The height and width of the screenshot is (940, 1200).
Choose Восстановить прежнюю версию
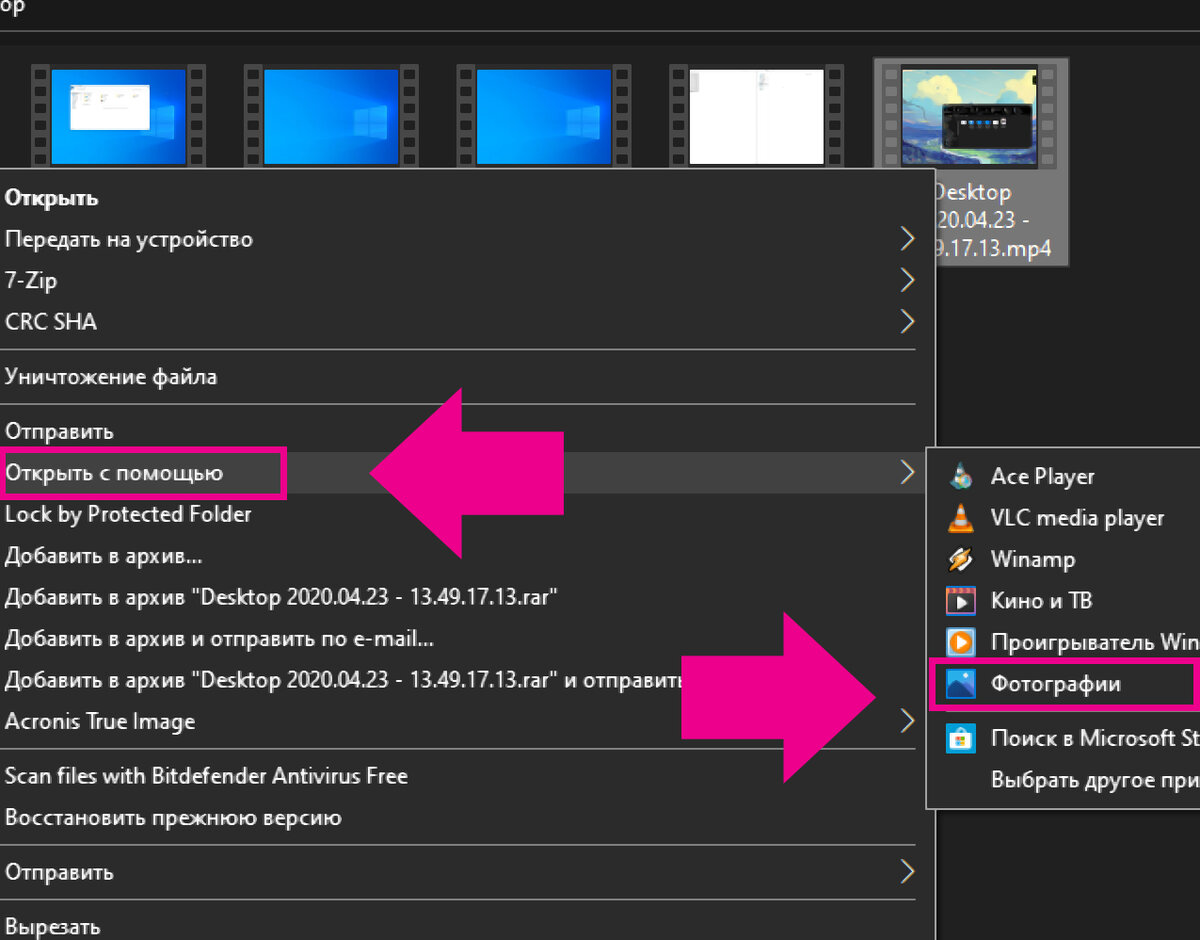click(x=173, y=817)
